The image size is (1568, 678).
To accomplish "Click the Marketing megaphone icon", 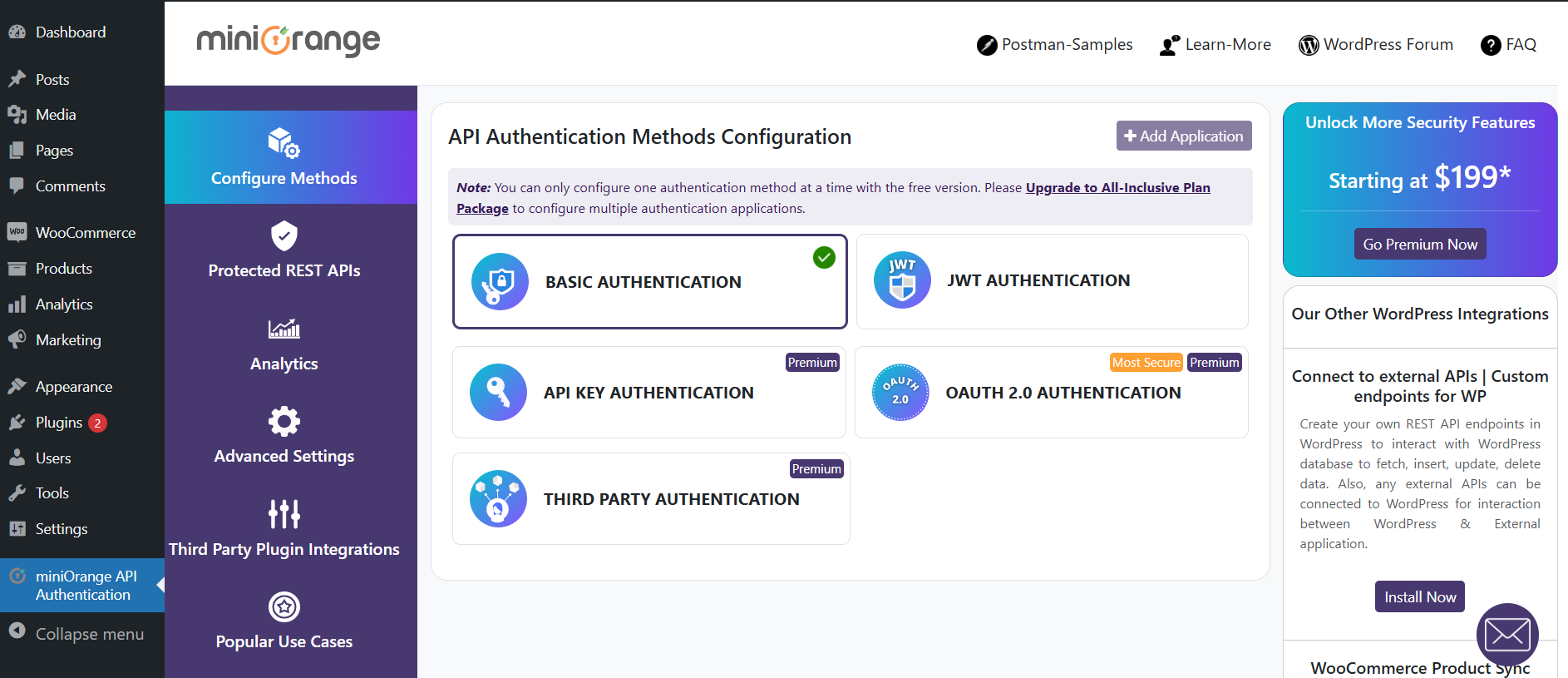I will point(17,339).
